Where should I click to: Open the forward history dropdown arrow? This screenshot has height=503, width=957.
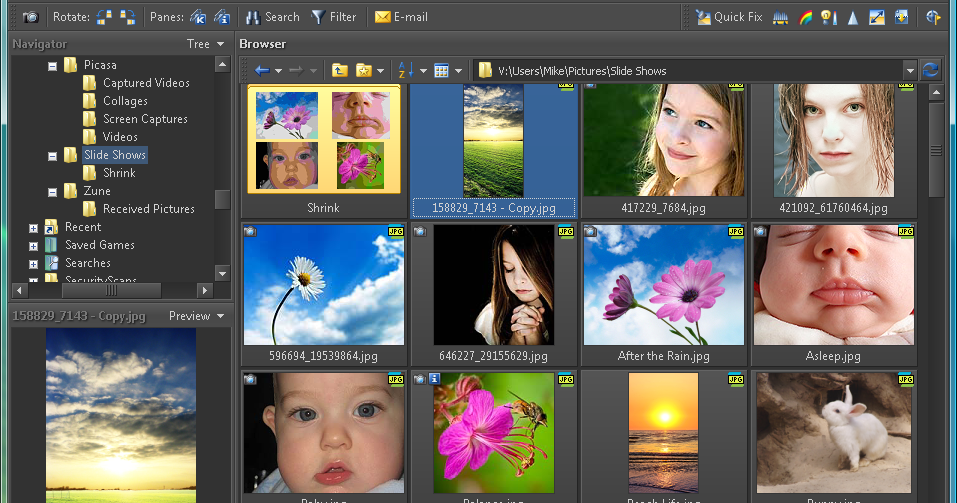pos(313,71)
